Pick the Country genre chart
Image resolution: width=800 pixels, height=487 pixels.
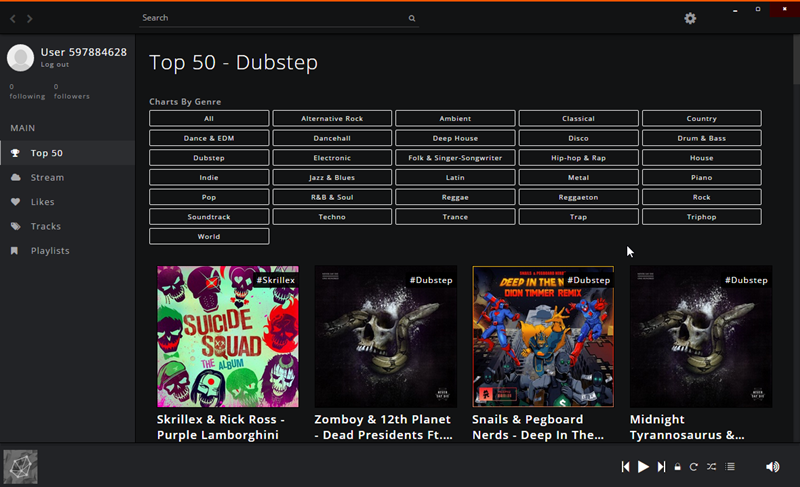pyautogui.click(x=702, y=118)
